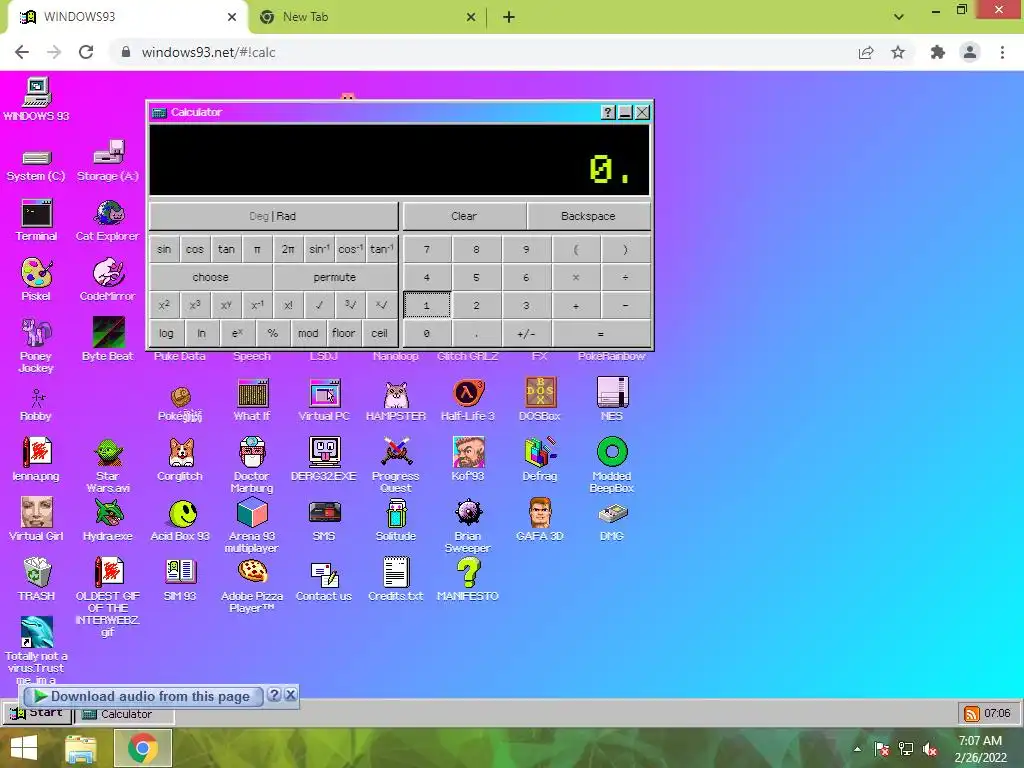Close the download audio banner

(x=291, y=695)
